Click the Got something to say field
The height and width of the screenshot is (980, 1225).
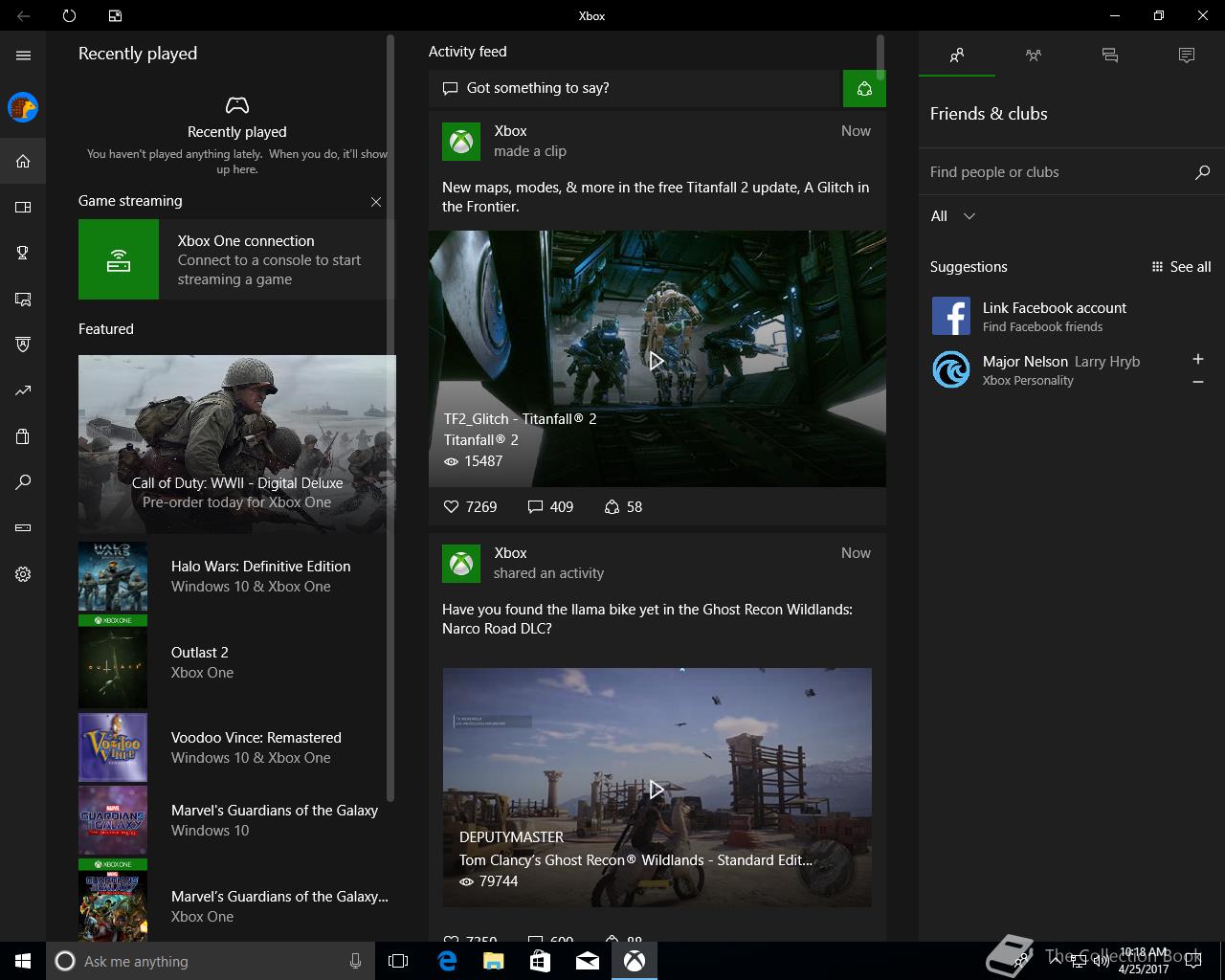click(x=635, y=88)
